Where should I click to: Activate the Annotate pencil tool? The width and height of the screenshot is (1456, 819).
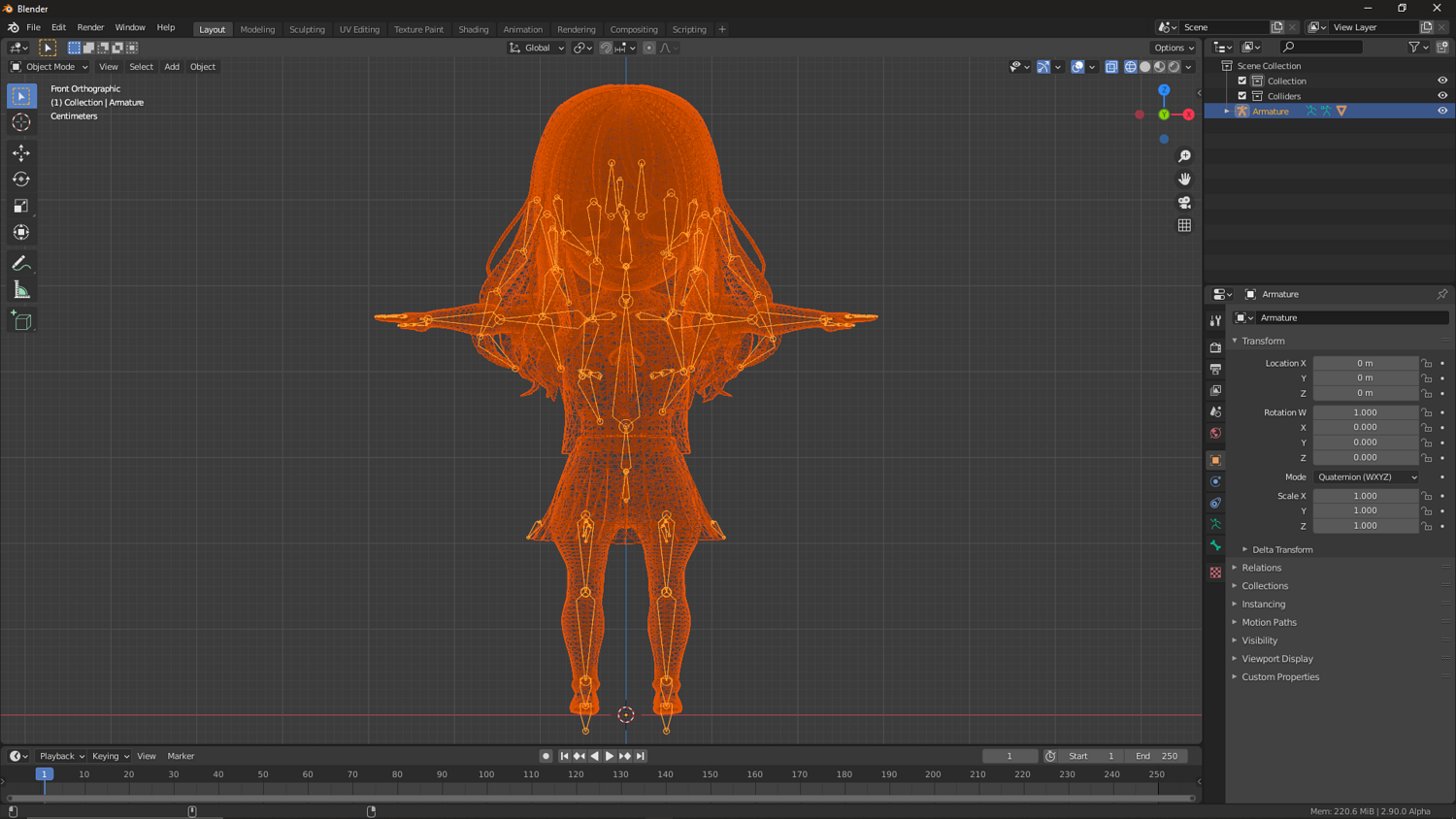(x=21, y=264)
